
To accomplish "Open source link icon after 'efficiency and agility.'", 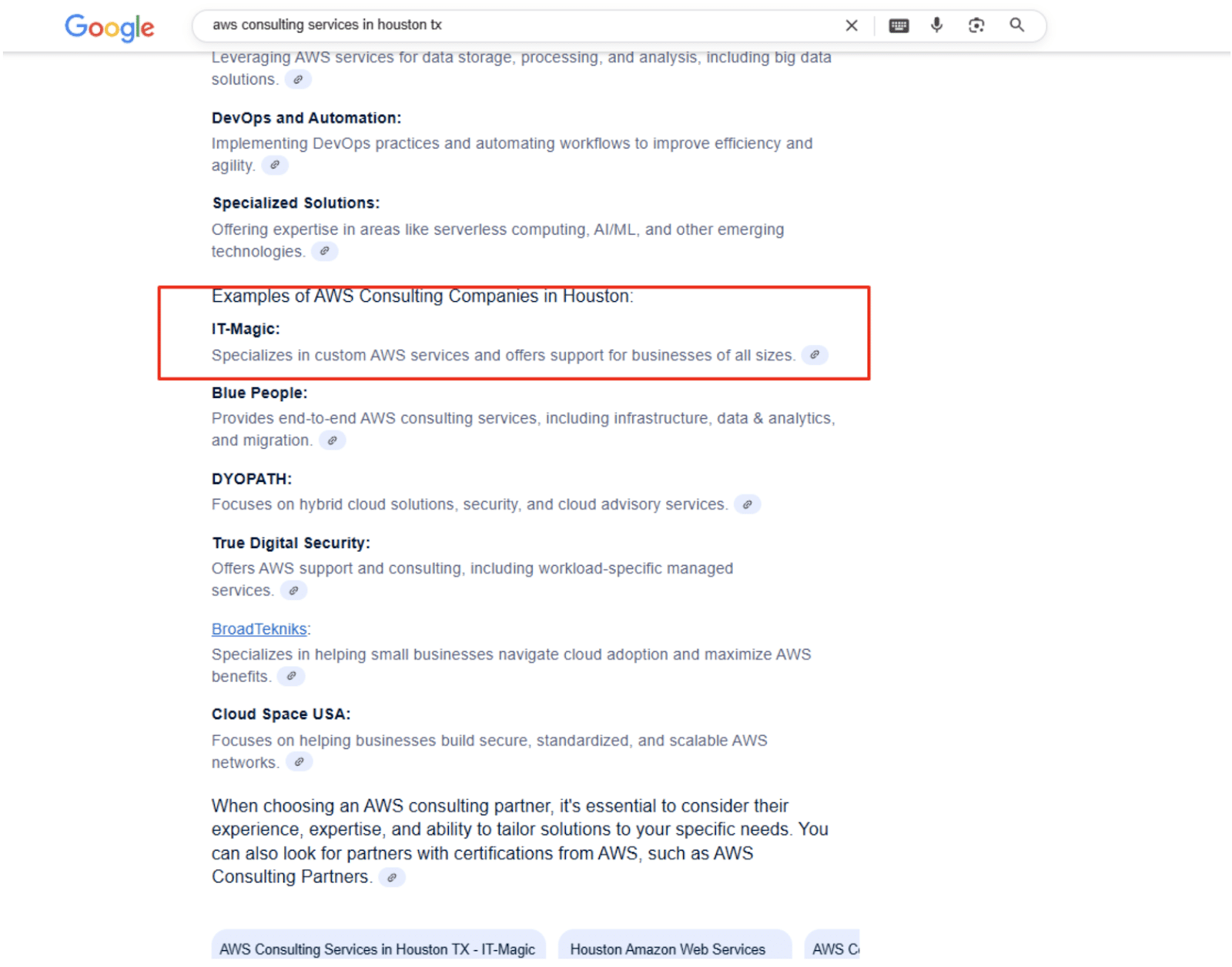I will [x=275, y=165].
